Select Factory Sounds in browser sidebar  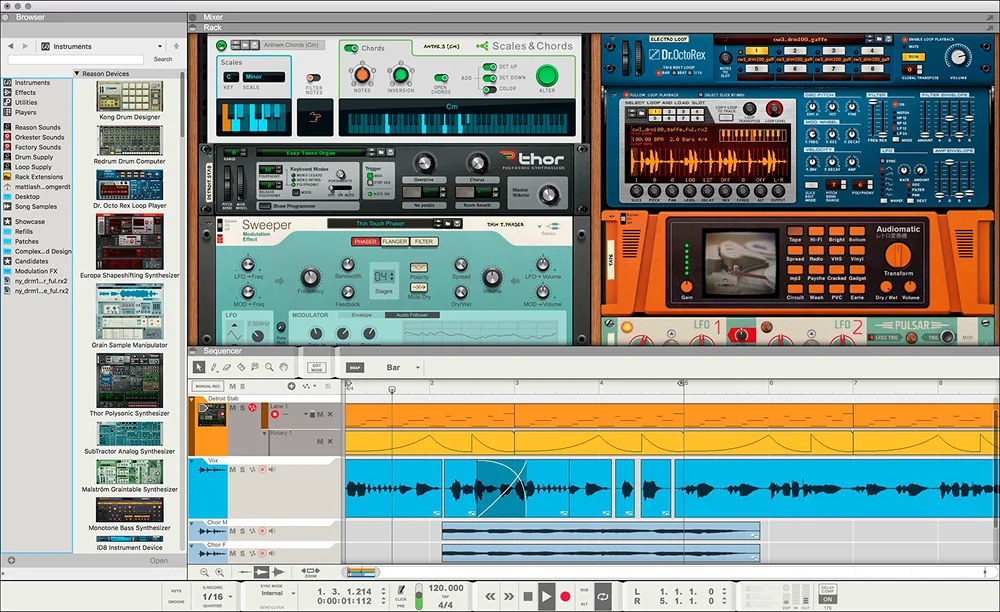pyautogui.click(x=38, y=147)
